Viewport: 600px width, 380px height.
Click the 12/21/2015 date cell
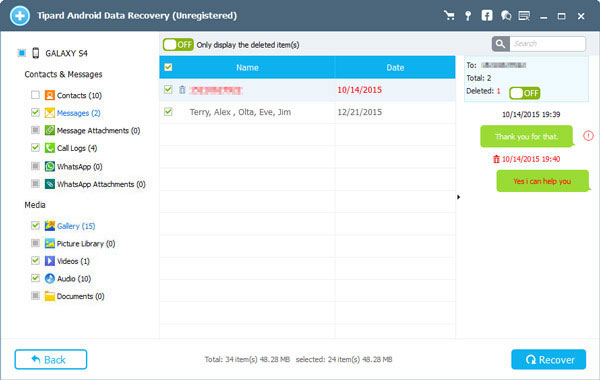pos(359,112)
